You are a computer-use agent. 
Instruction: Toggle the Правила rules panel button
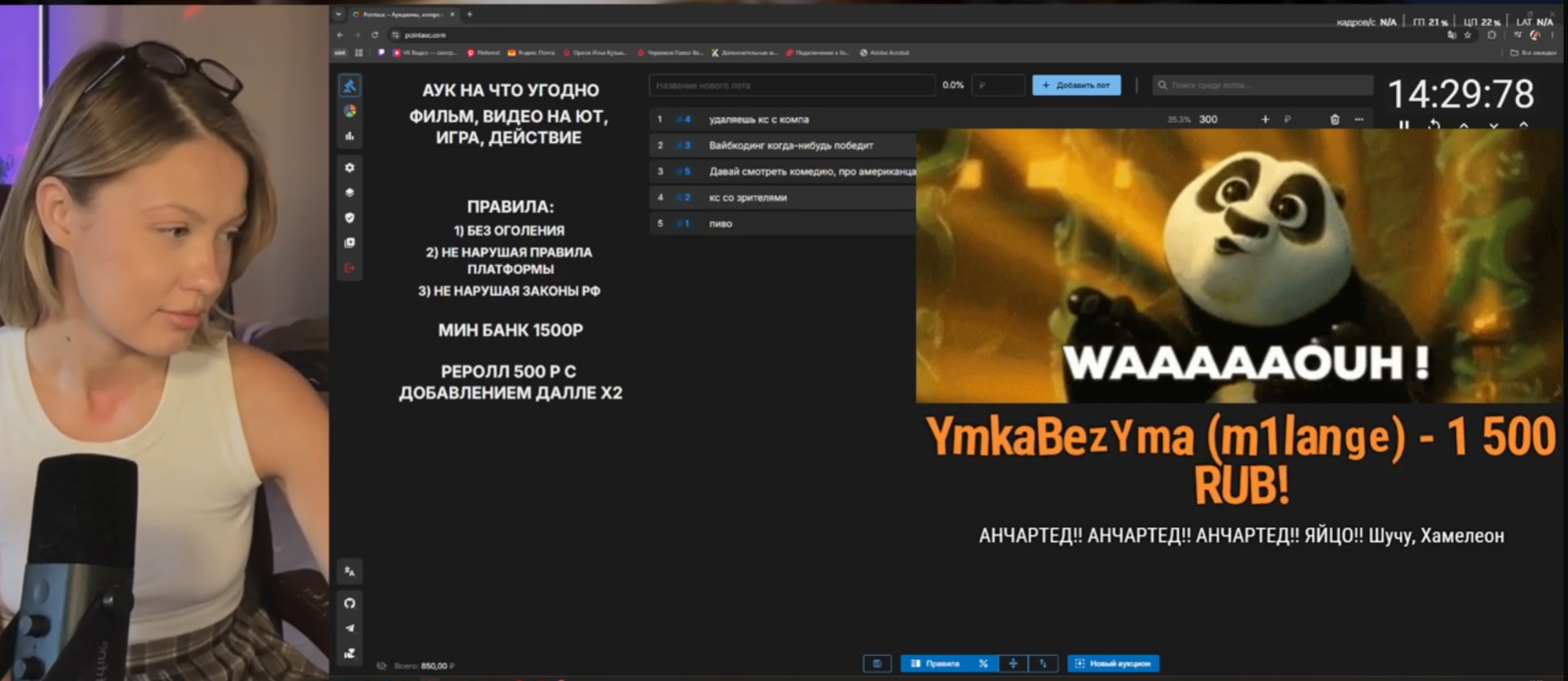(x=935, y=663)
